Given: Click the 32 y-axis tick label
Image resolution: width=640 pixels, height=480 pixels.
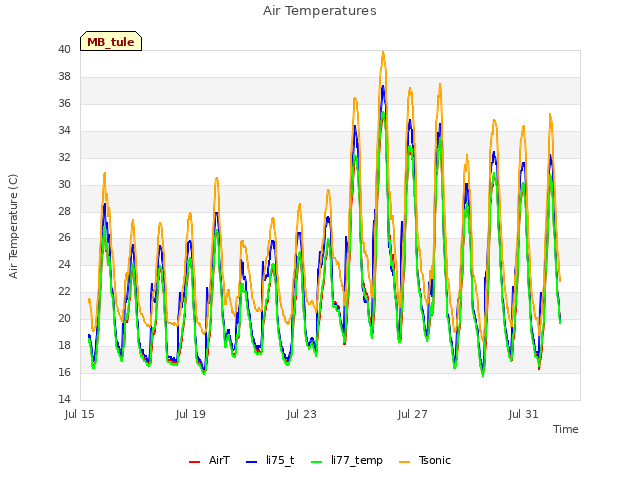Looking at the screenshot, I should pyautogui.click(x=64, y=158).
